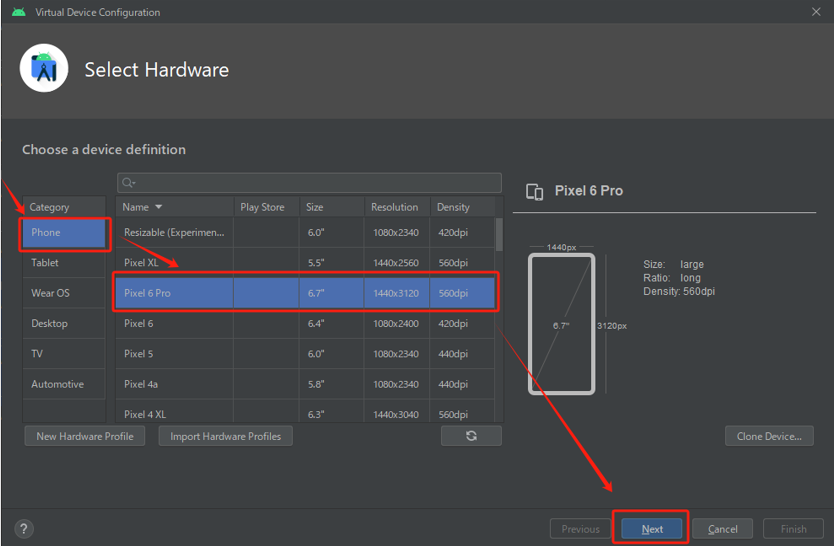The image size is (834, 546).
Task: Select the Tablet category
Action: [64, 263]
